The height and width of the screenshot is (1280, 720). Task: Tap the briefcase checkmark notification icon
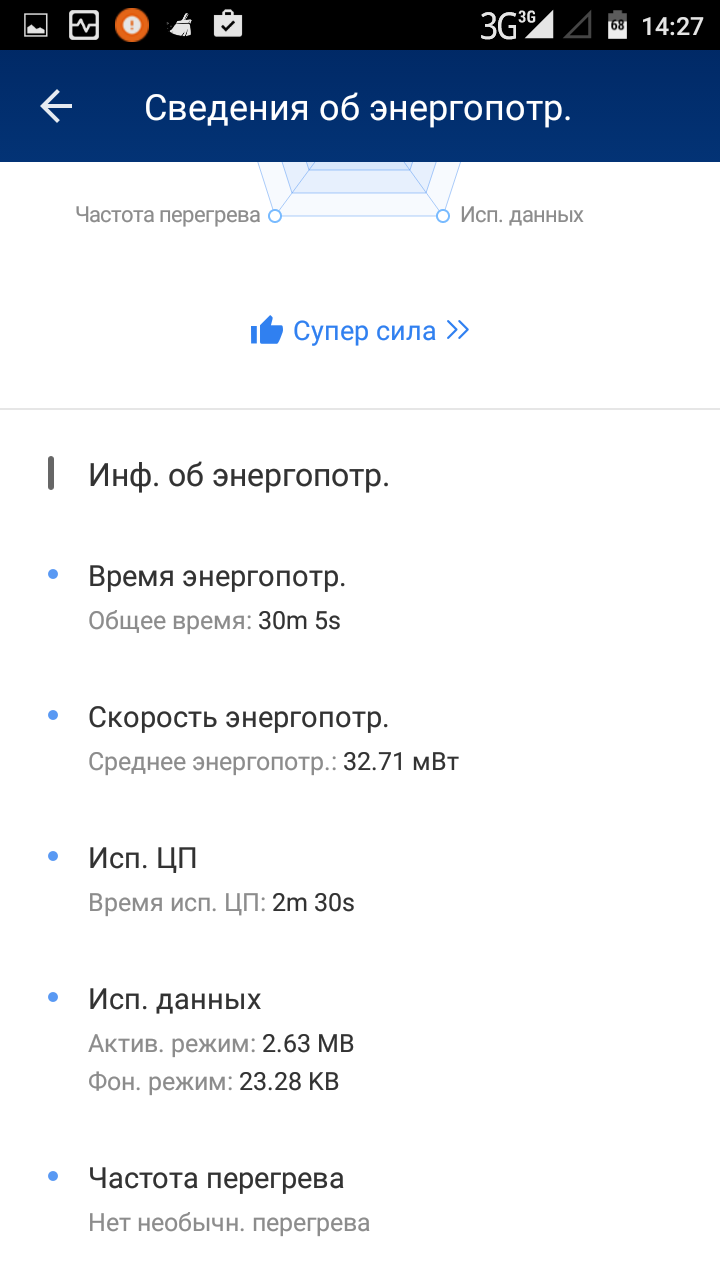point(228,24)
